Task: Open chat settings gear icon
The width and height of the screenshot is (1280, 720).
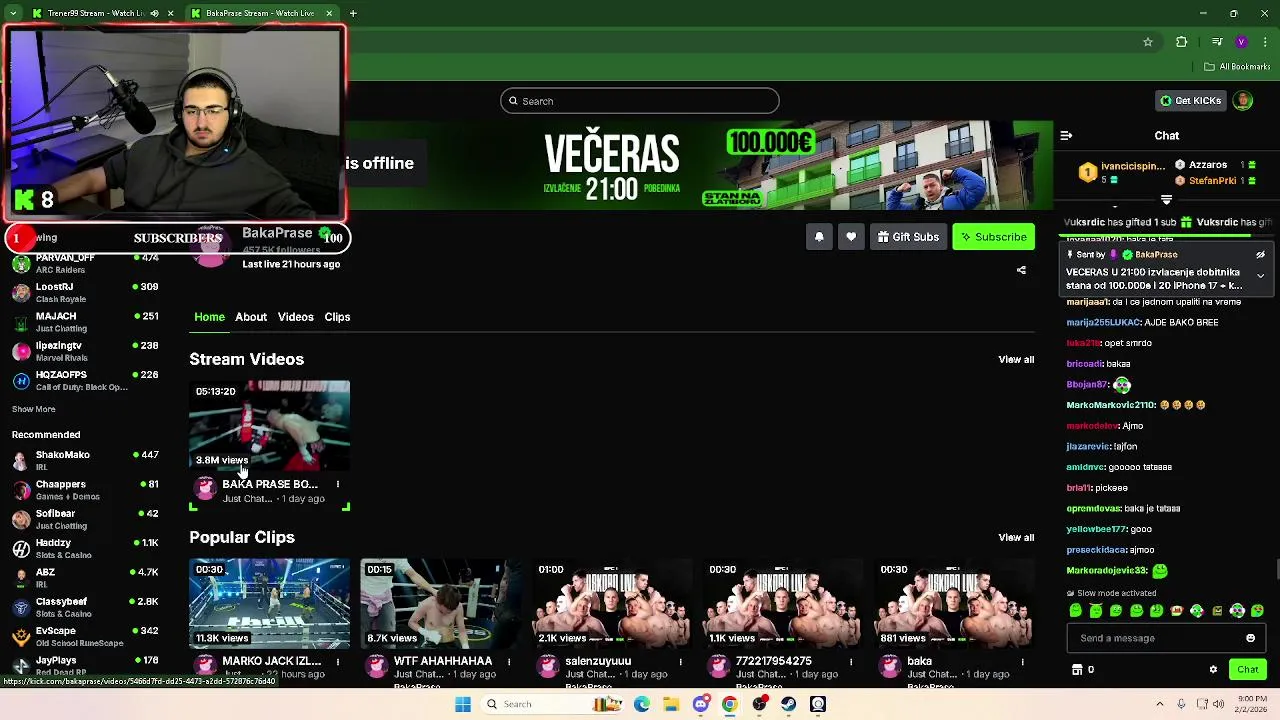Action: tap(1213, 670)
